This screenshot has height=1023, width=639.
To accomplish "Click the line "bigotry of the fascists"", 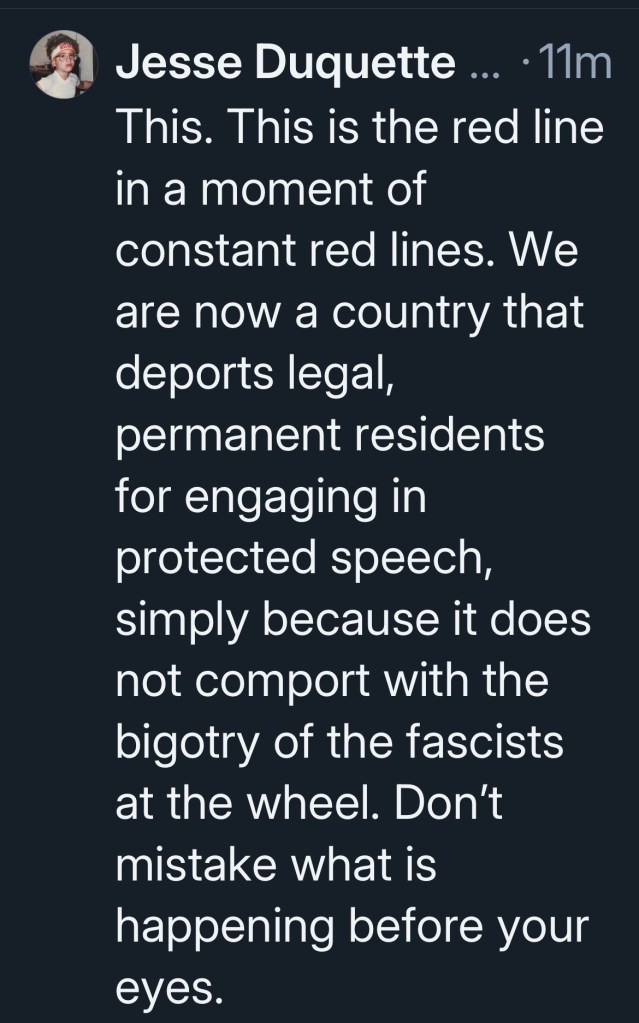I will (339, 741).
